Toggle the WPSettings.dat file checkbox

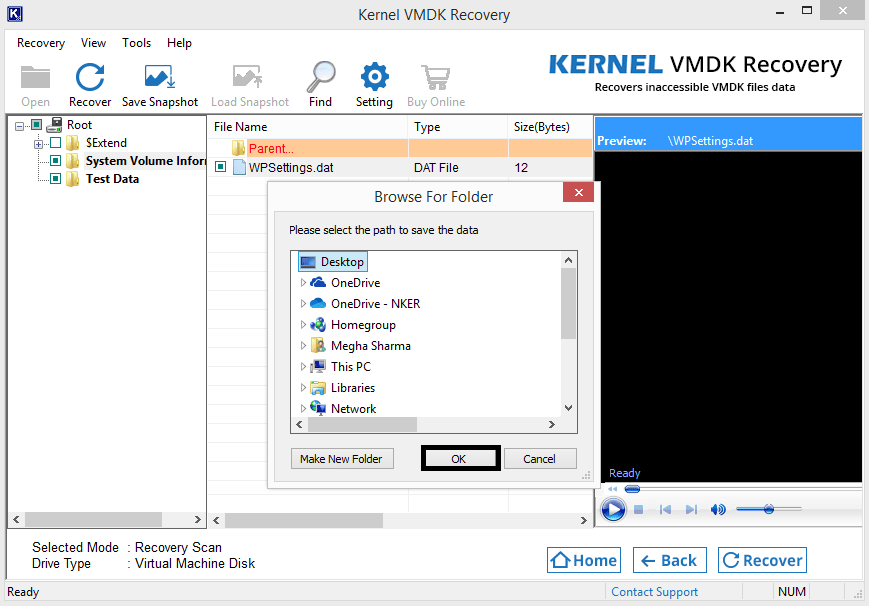click(x=221, y=167)
